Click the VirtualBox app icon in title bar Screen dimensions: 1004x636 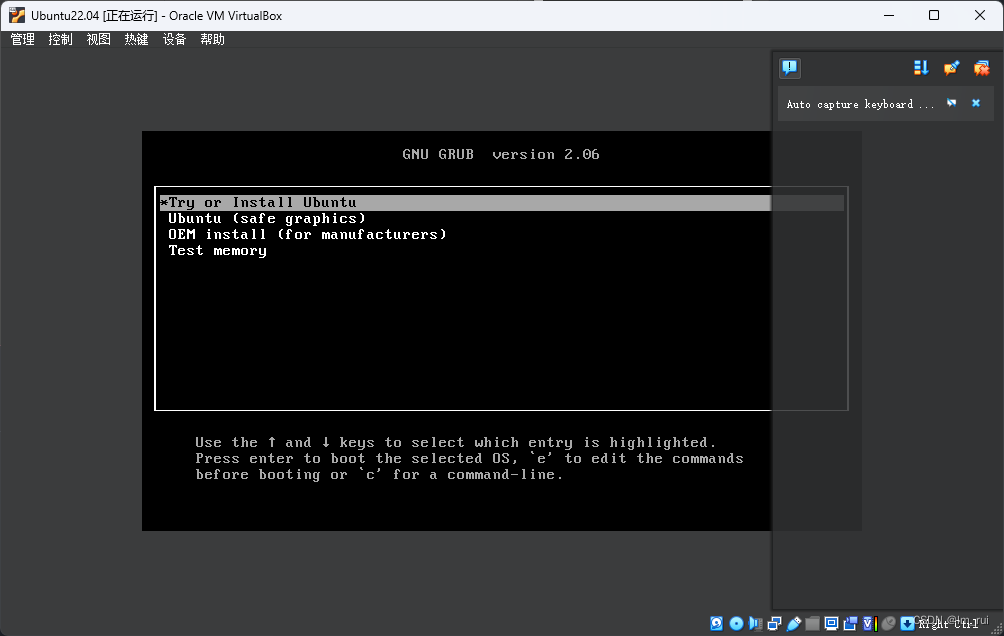(17, 15)
